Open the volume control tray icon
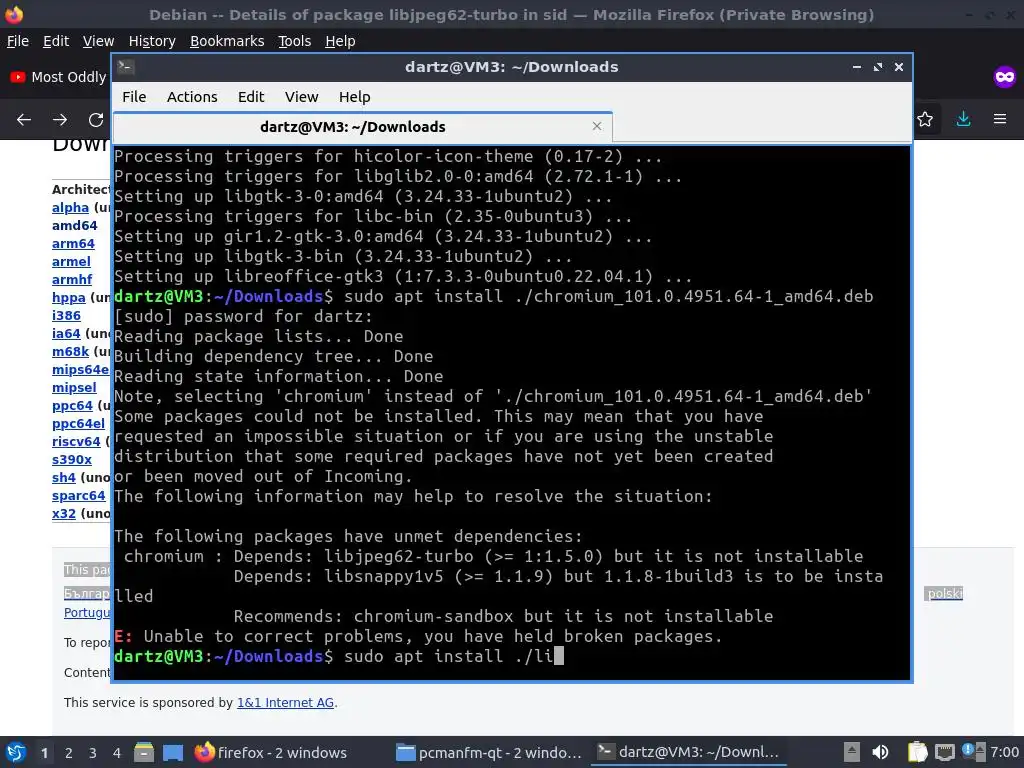Viewport: 1024px width, 768px height. pyautogui.click(x=880, y=752)
